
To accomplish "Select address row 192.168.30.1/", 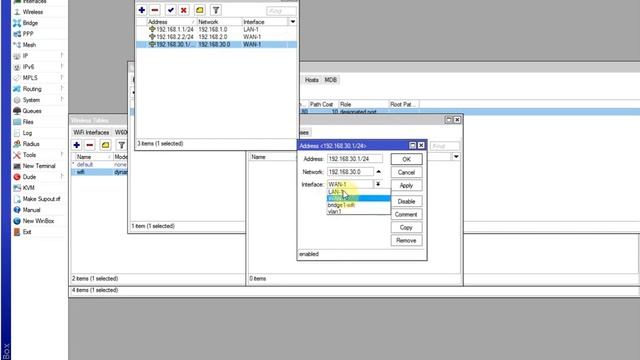I will click(216, 44).
